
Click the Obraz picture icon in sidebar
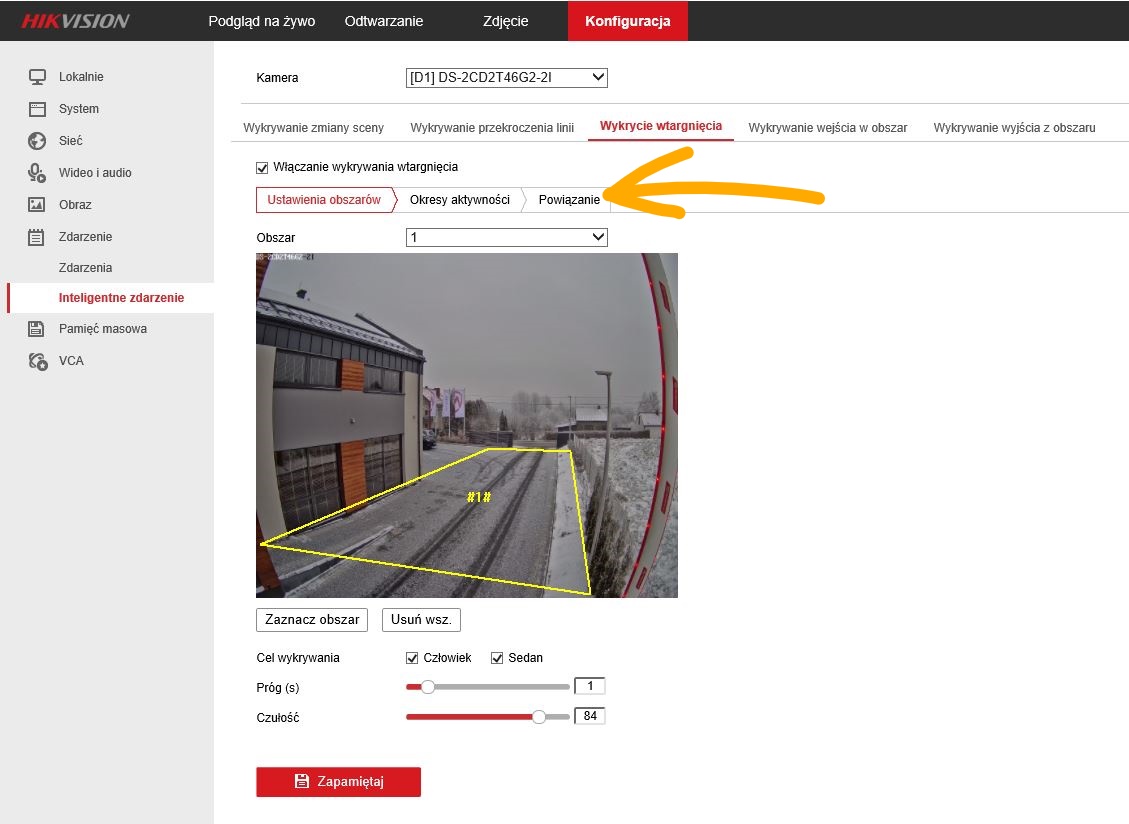[37, 205]
